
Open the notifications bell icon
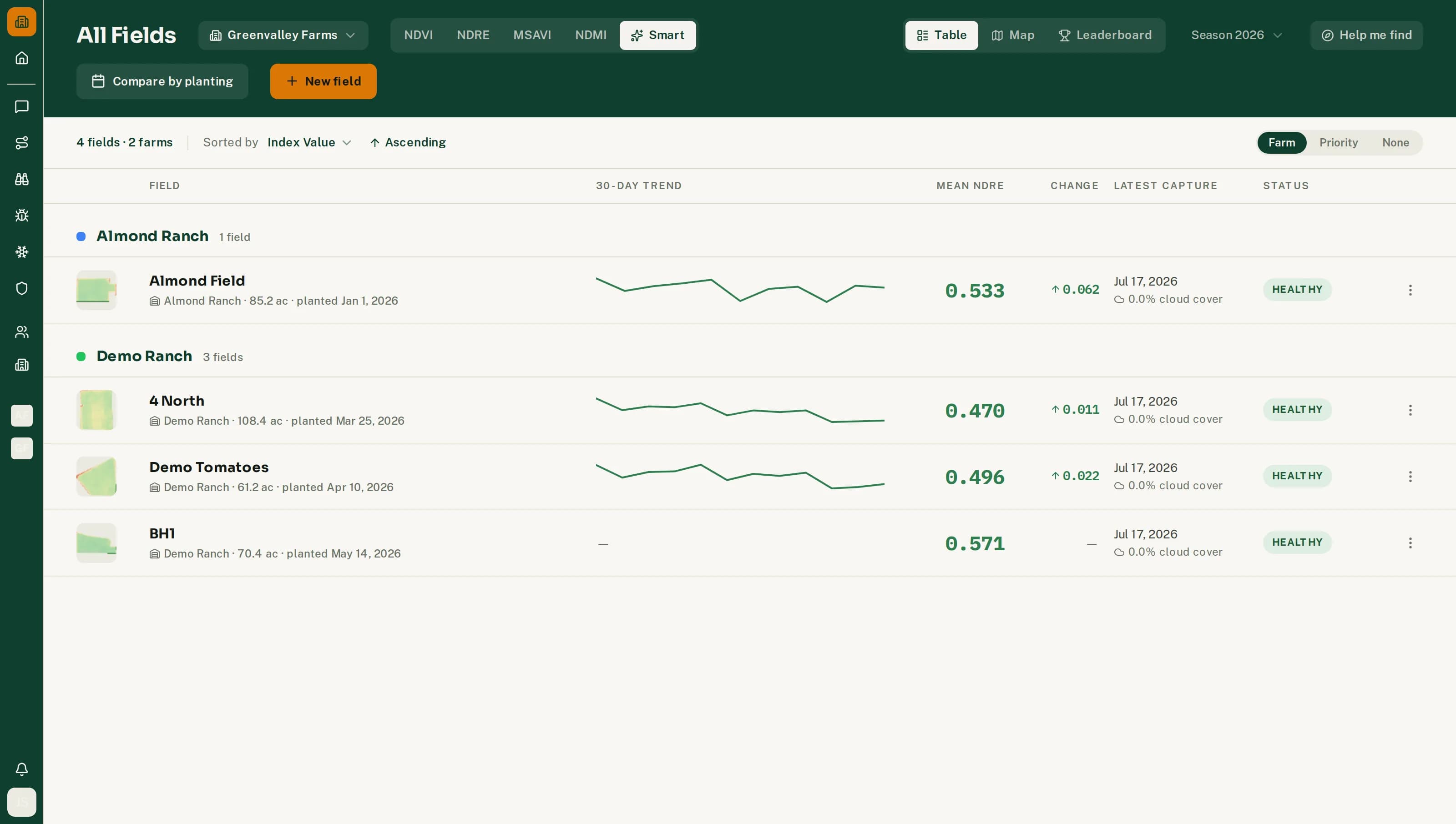pyautogui.click(x=21, y=769)
